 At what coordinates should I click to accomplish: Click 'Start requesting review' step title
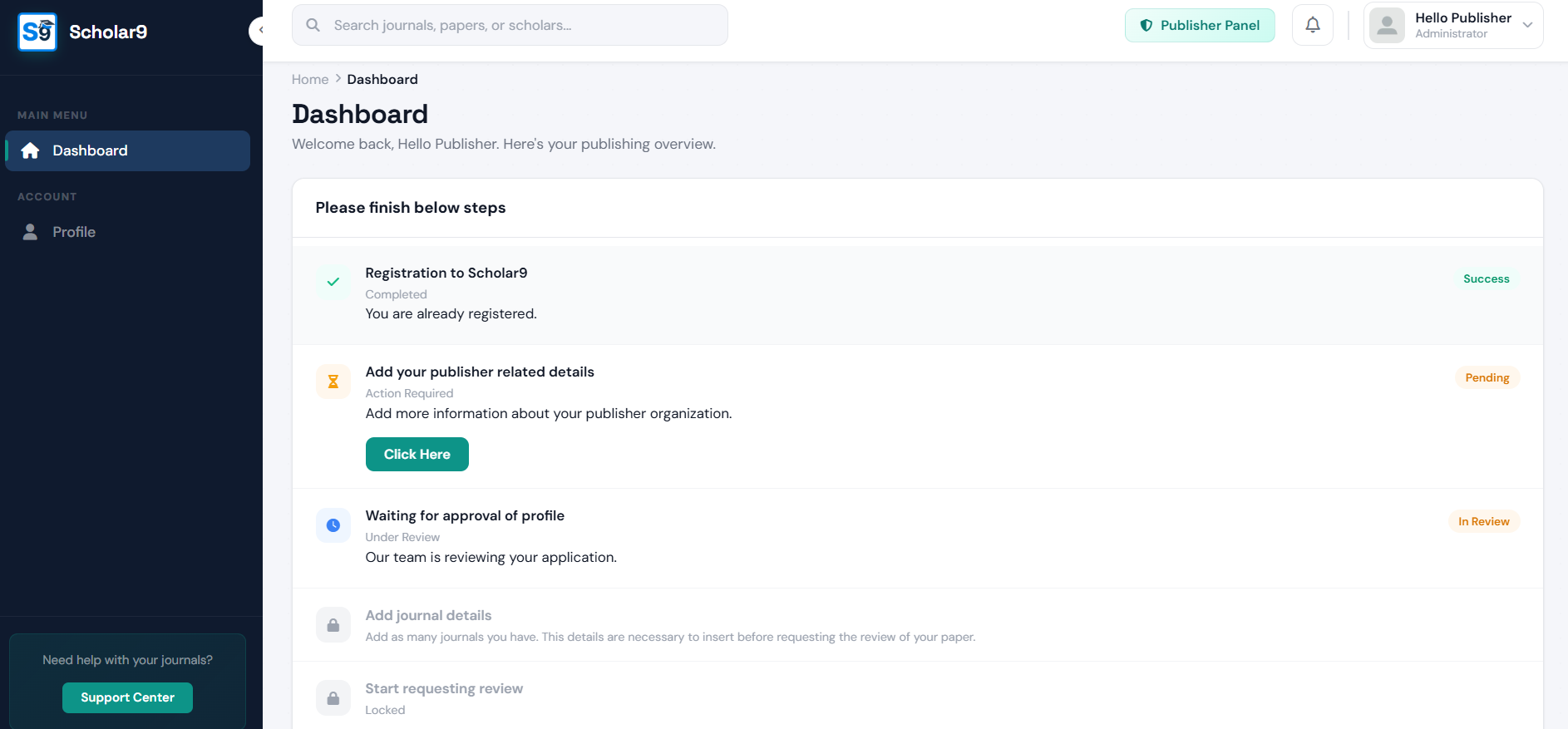444,688
